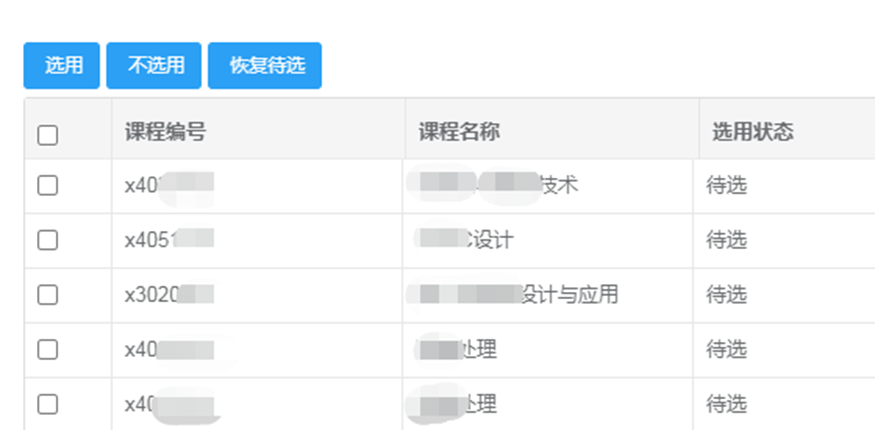This screenshot has height=430, width=875.
Task: Toggle the select-all checkbox in table header
Action: [x=47, y=135]
